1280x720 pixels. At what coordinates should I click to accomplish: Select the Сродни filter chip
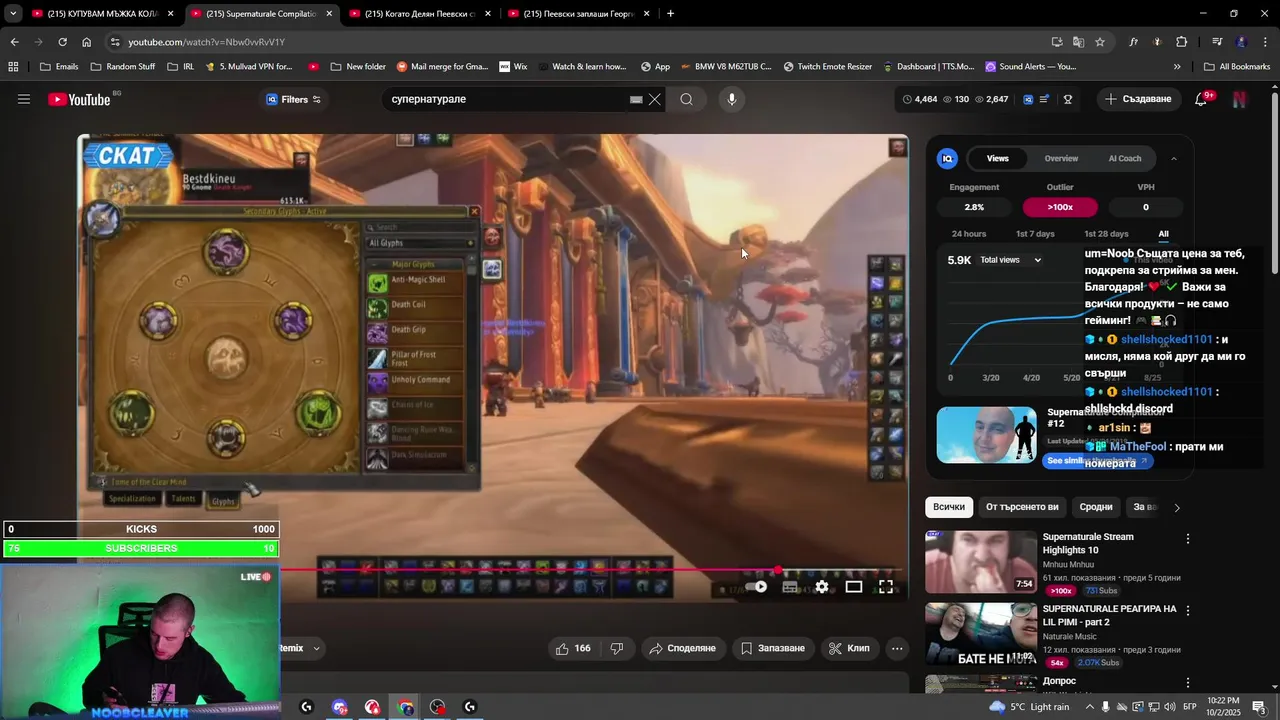pos(1096,507)
